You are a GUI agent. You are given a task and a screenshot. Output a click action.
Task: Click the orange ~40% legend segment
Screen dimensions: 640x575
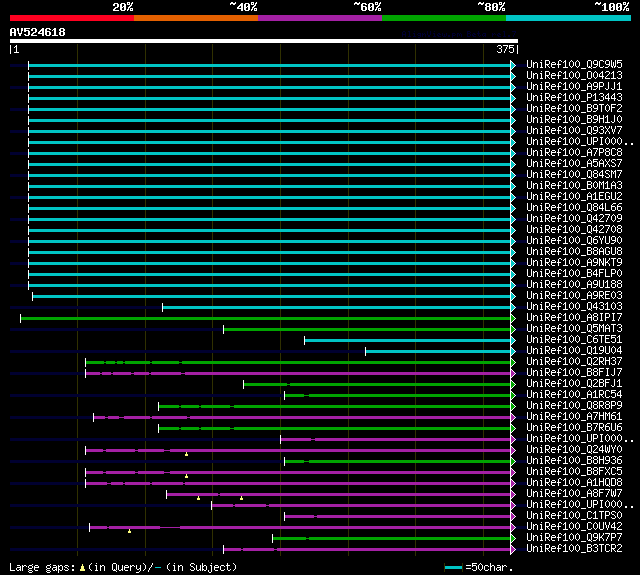click(x=196, y=18)
